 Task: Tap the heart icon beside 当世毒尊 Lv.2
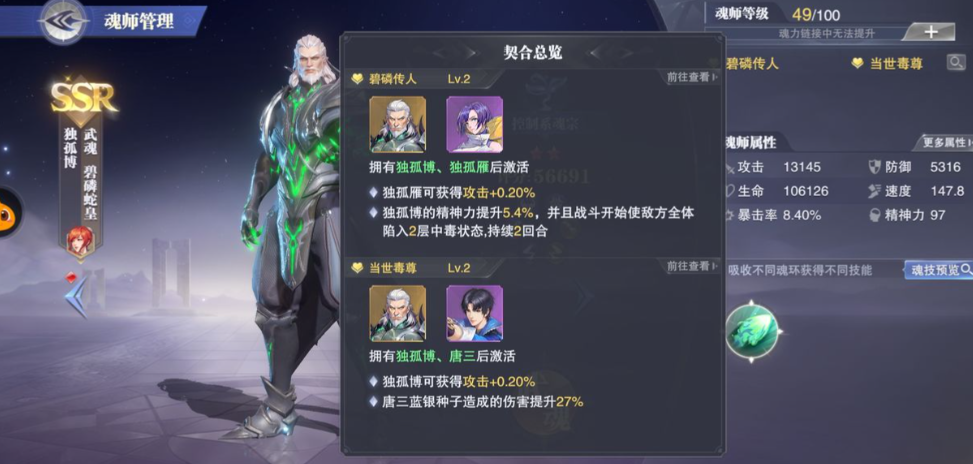[x=357, y=268]
